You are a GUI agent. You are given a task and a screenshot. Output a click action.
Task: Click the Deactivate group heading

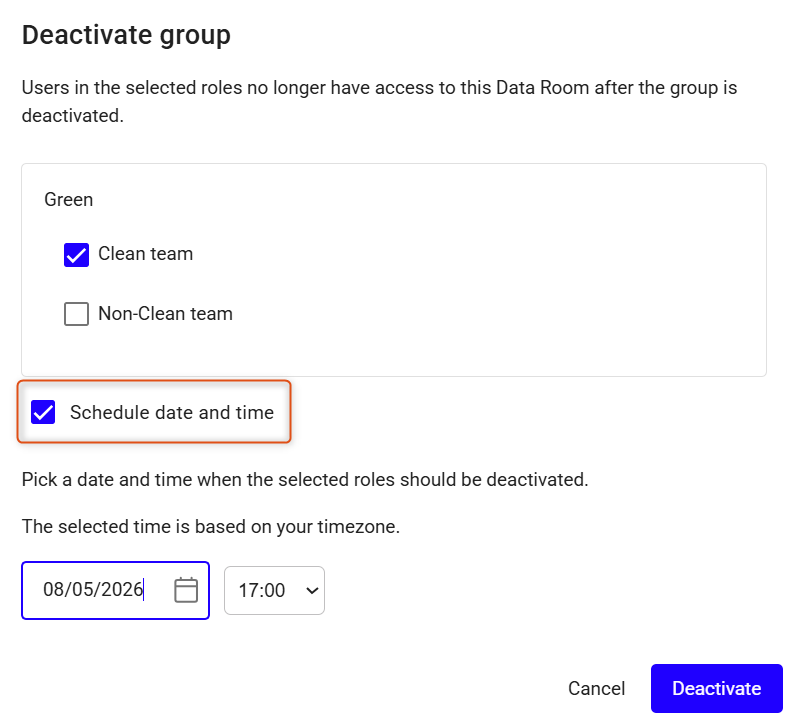click(126, 35)
